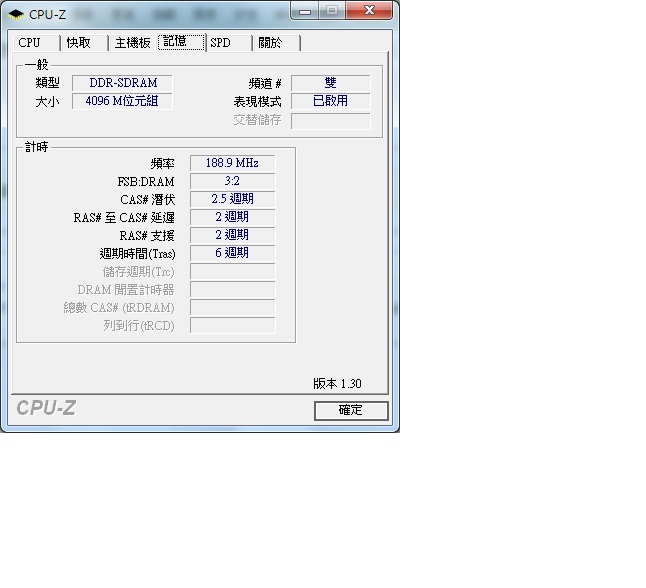Click the 計時 group heading
This screenshot has height=588, width=646.
[x=36, y=147]
